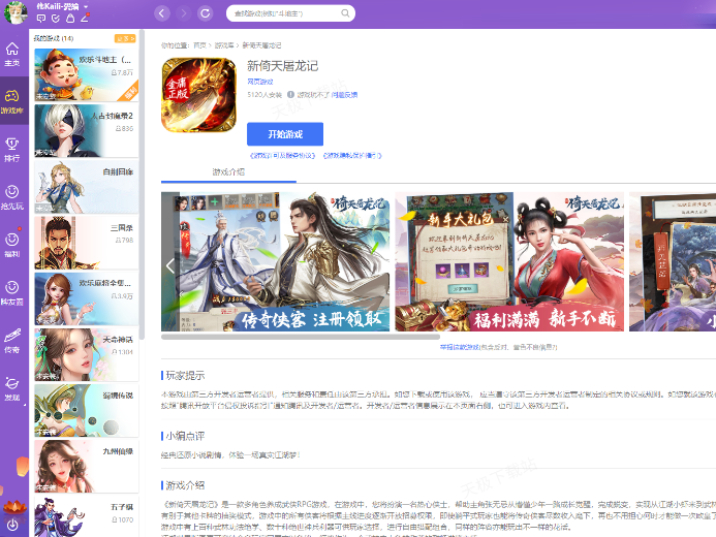Go forward with the right arrow button
Image resolution: width=716 pixels, height=537 pixels.
184,13
